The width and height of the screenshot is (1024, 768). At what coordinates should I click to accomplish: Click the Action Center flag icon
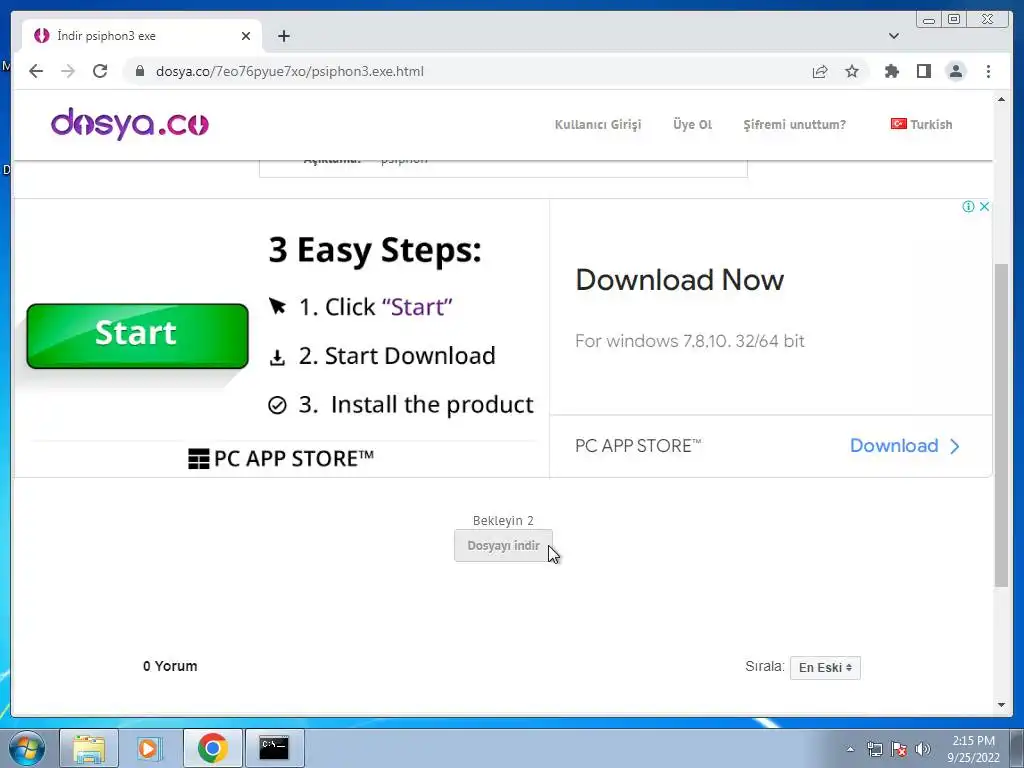click(x=899, y=749)
